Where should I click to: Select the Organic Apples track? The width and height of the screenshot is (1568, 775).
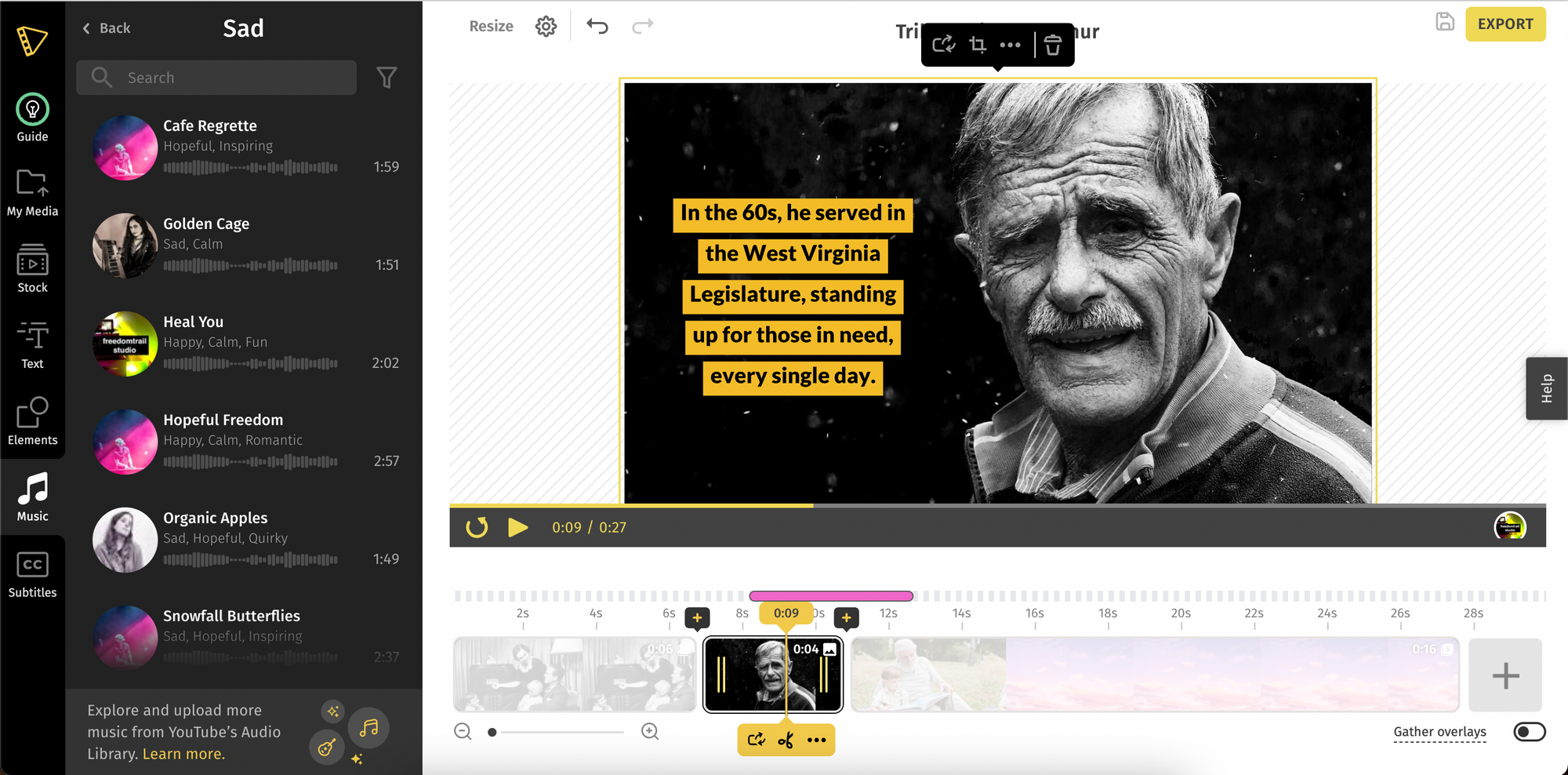tap(246, 540)
